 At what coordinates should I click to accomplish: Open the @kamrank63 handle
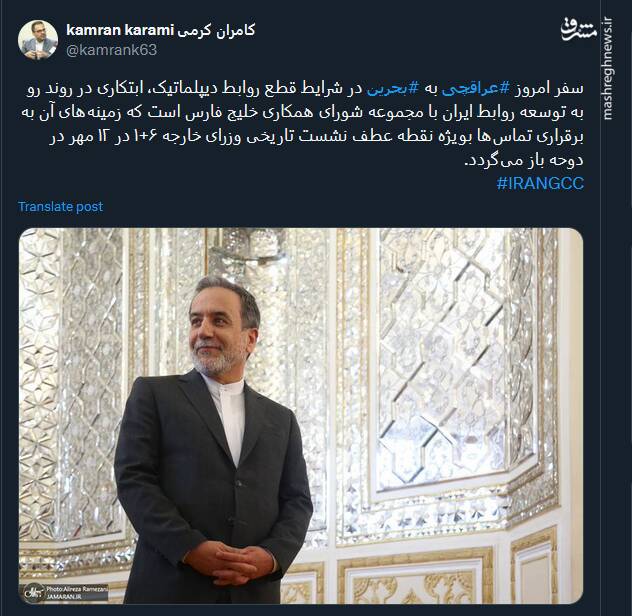click(111, 50)
